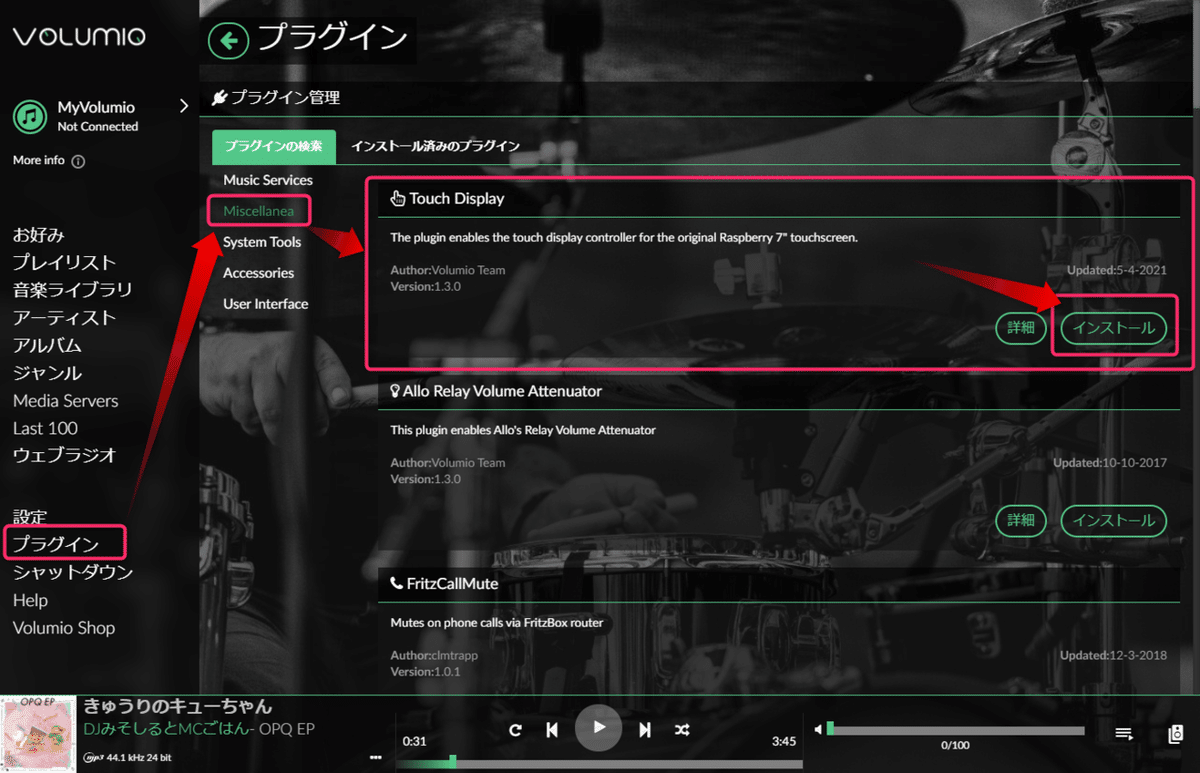Click the MP3 format badge
The height and width of the screenshot is (773, 1200).
point(95,756)
